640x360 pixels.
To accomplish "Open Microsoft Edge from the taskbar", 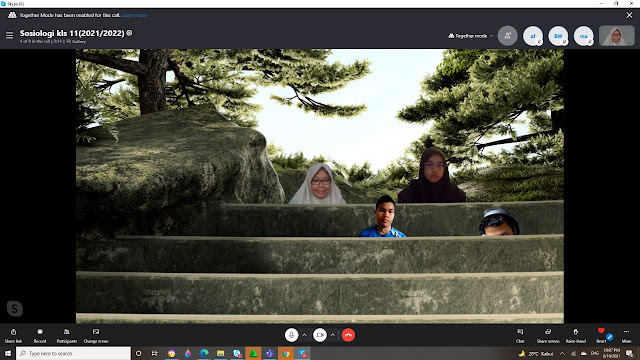I will point(204,353).
